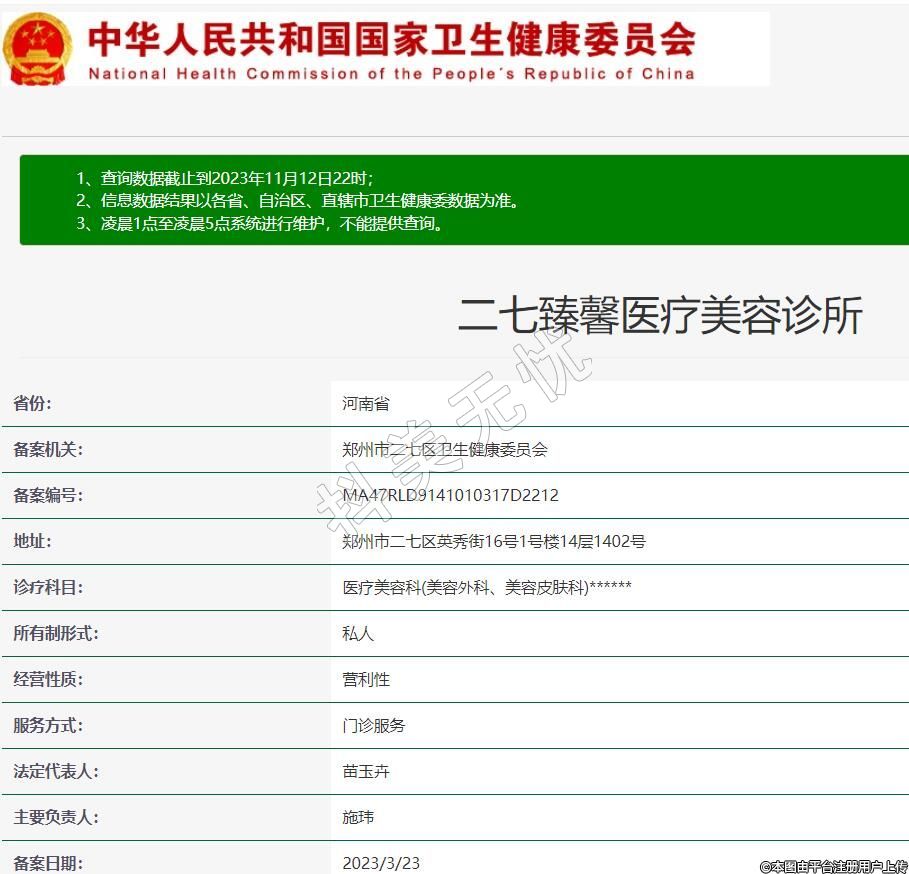The height and width of the screenshot is (874, 909).
Task: Click the legal representative name 苗玉卉
Action: click(366, 772)
